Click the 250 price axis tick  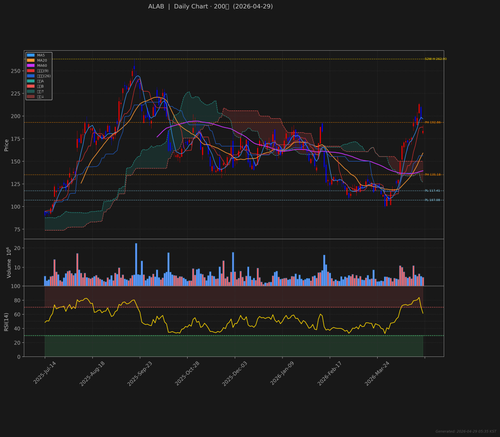(x=15, y=71)
